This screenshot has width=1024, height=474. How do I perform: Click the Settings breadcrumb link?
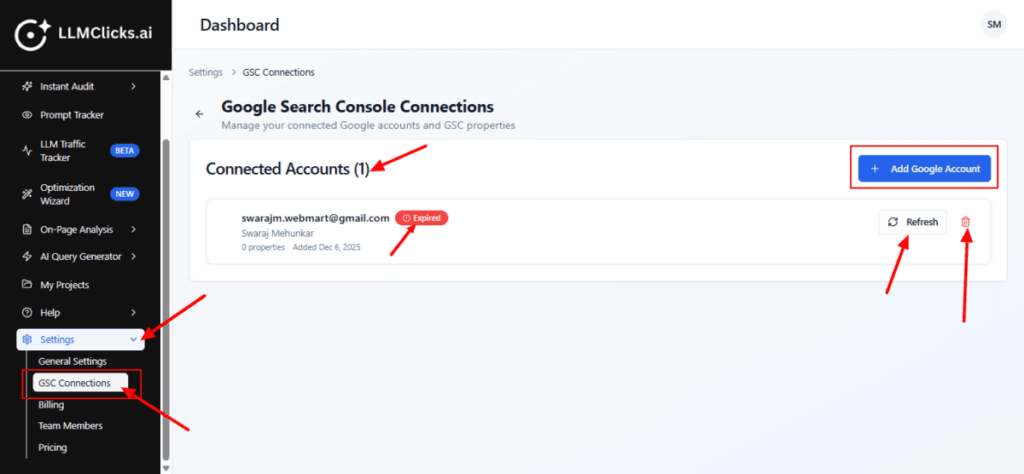205,73
